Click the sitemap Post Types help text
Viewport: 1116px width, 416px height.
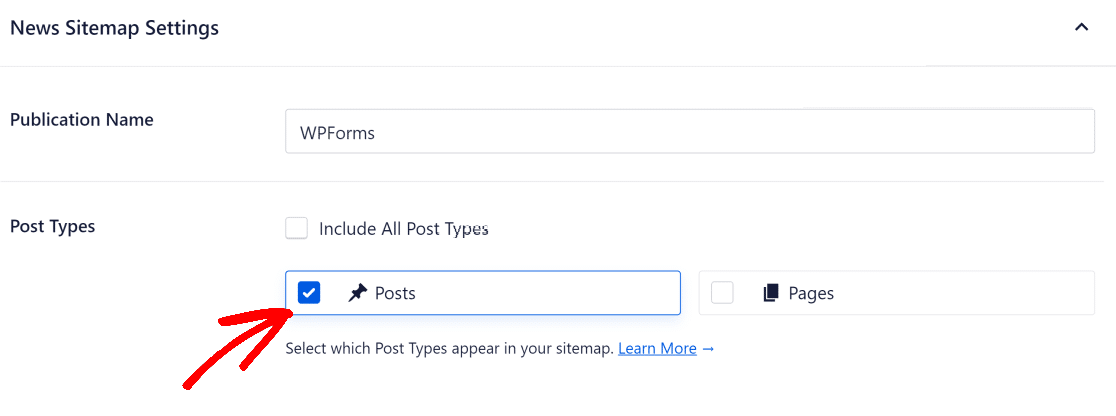tap(449, 349)
